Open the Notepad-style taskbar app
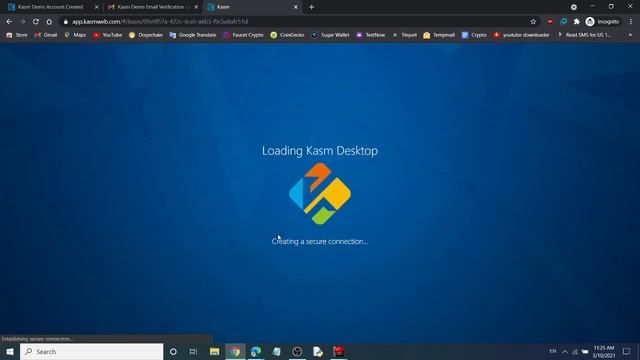640x360 pixels. tap(277, 351)
